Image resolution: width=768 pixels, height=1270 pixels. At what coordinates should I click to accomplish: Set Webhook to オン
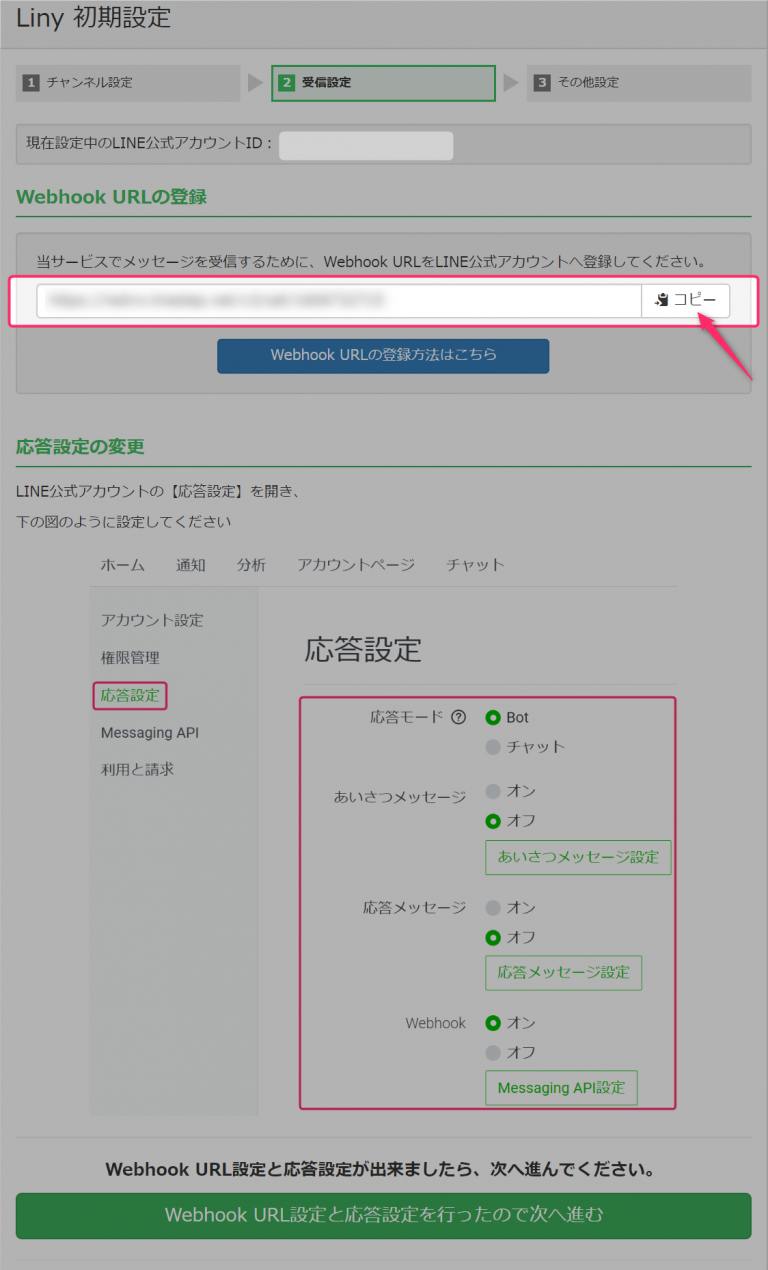pos(493,1023)
